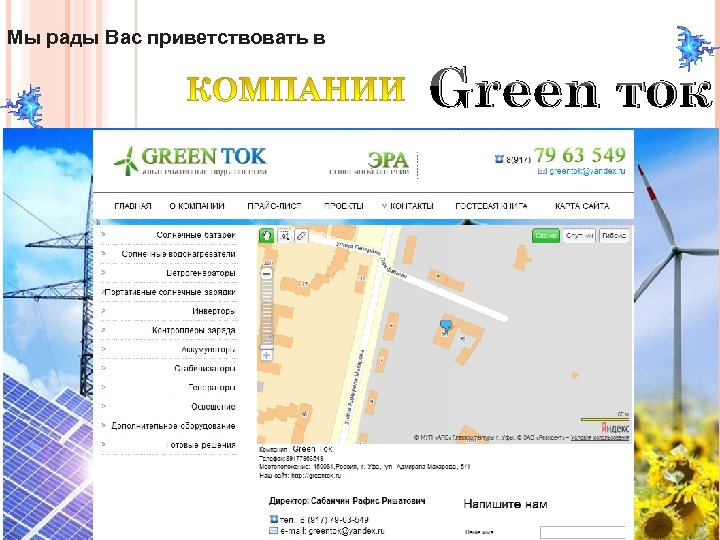Switch the map to the Схема view
Image resolution: width=720 pixels, height=540 pixels.
[546, 236]
